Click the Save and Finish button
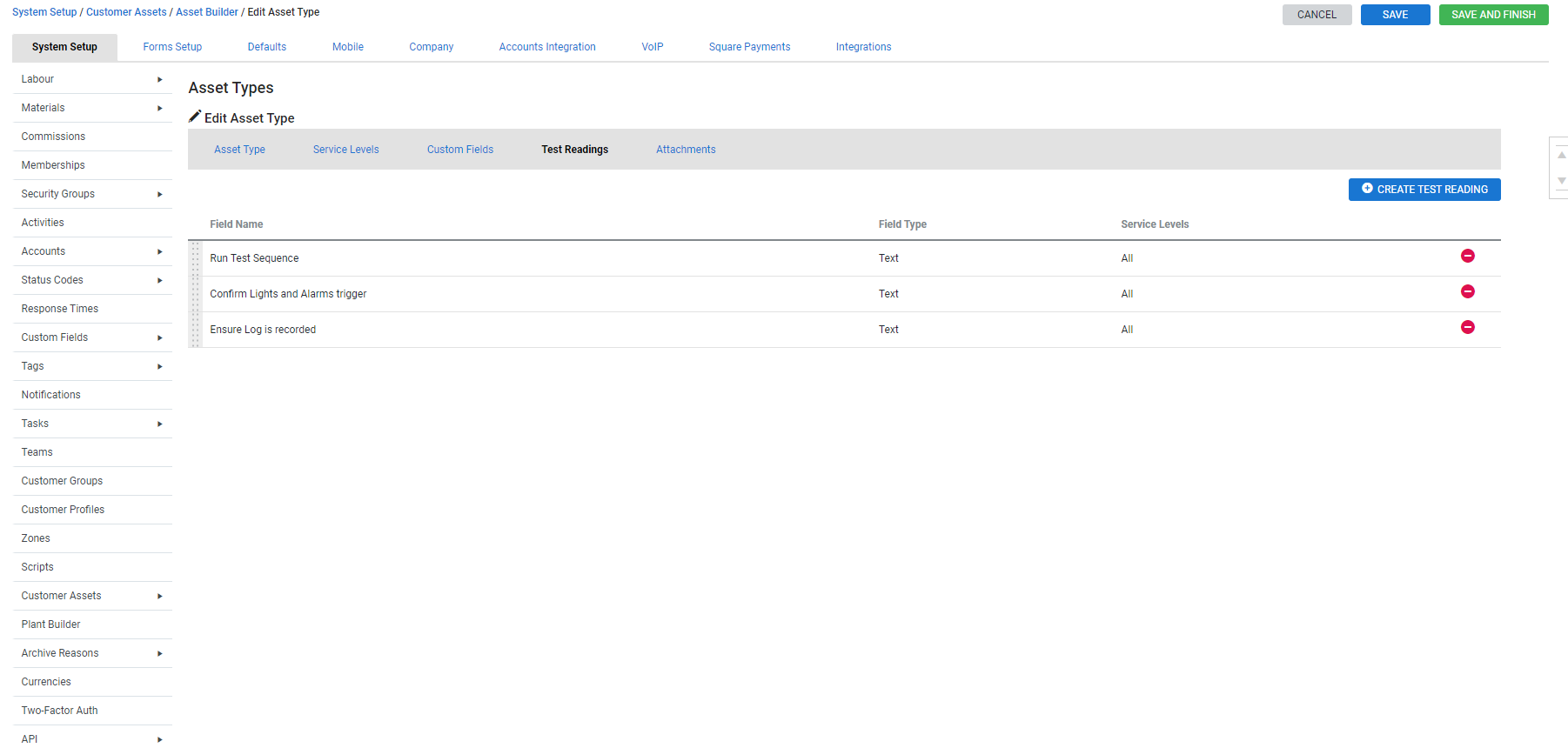The width and height of the screenshot is (1568, 748). (x=1492, y=15)
